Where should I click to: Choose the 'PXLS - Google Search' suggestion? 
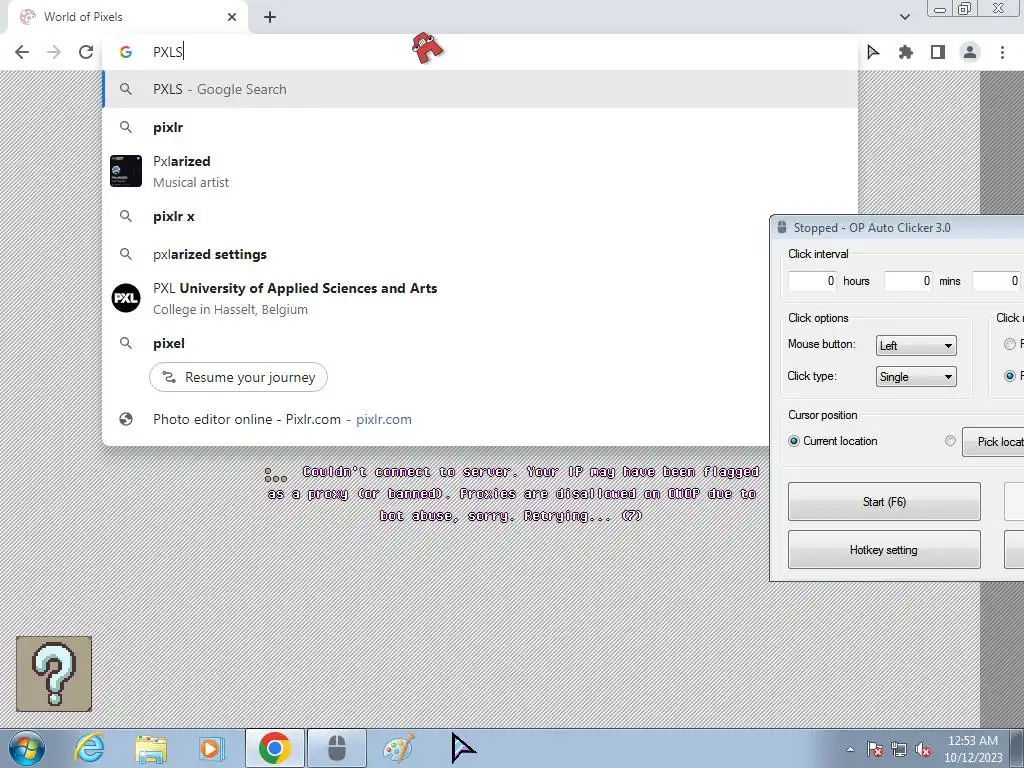[x=480, y=89]
